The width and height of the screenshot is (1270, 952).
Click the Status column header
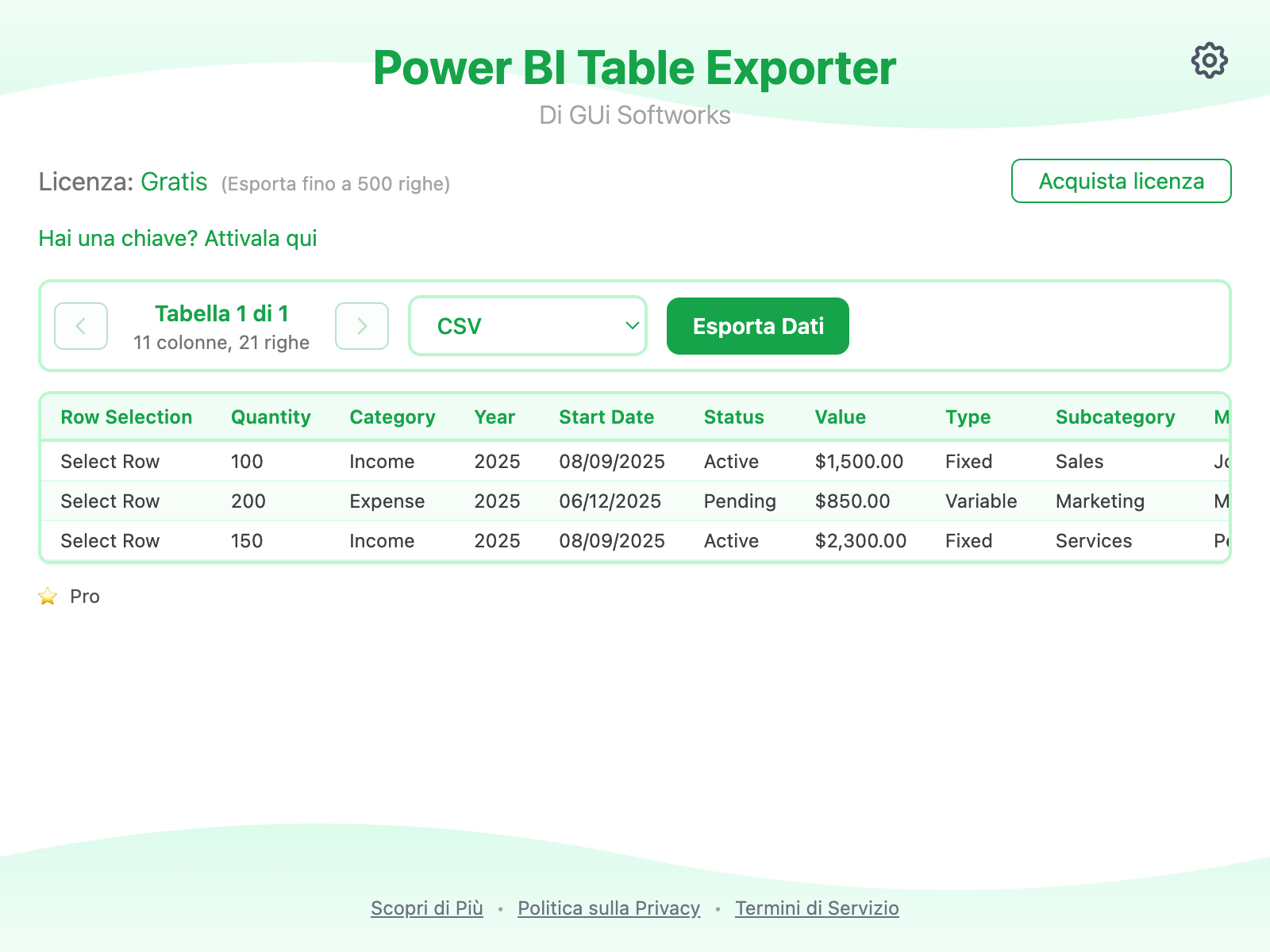coord(733,417)
